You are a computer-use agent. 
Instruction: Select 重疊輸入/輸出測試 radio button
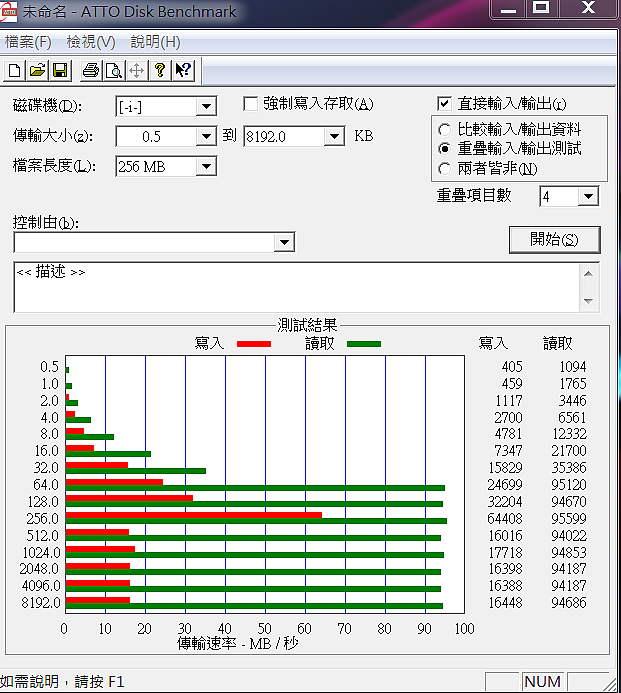click(x=444, y=149)
